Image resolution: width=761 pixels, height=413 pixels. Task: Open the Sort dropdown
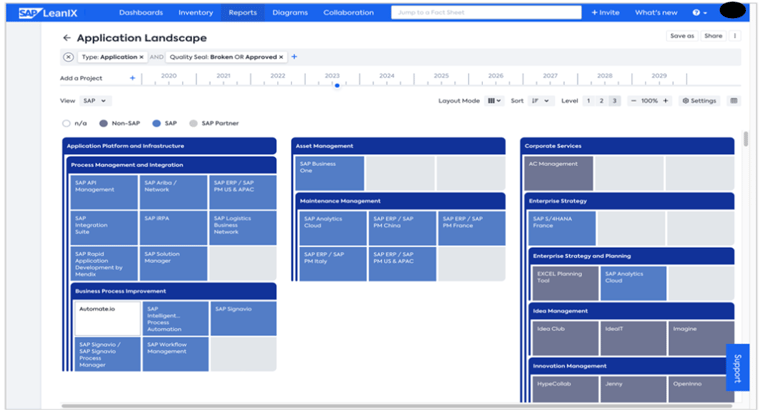(x=540, y=101)
